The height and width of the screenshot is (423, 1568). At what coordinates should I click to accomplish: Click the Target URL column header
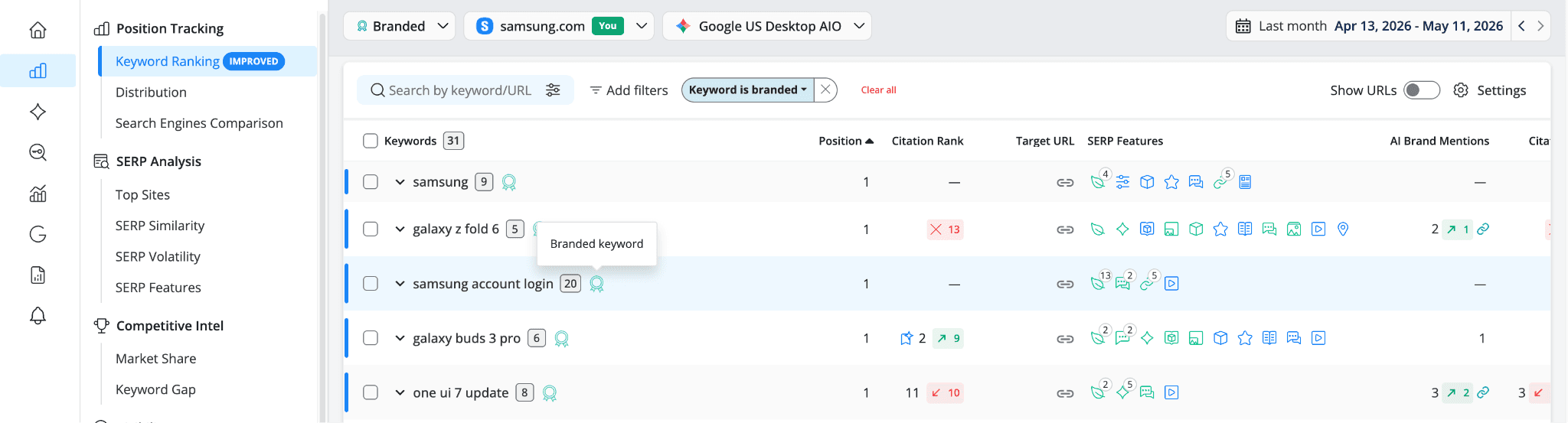point(1045,141)
